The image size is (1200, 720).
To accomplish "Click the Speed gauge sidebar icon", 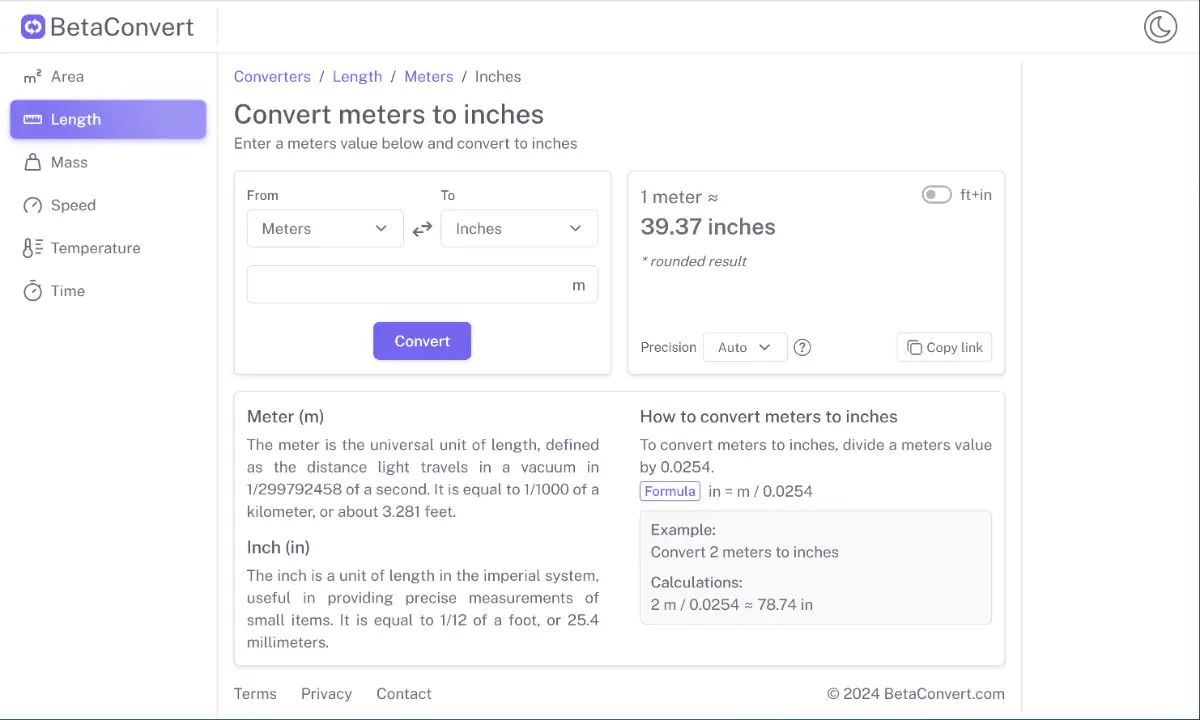I will tap(33, 206).
